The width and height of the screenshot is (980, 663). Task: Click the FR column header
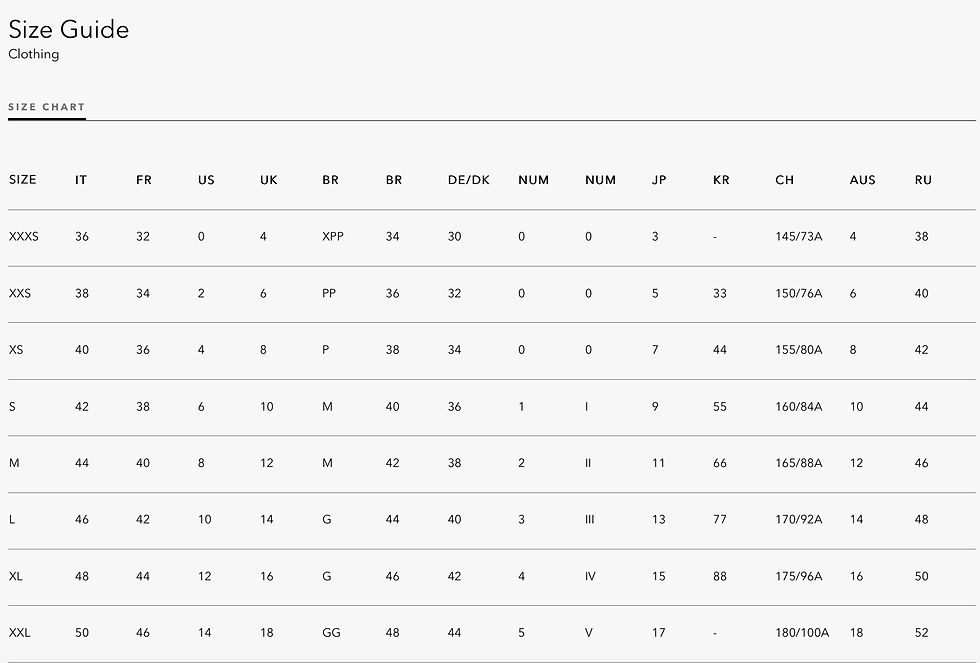pos(144,180)
